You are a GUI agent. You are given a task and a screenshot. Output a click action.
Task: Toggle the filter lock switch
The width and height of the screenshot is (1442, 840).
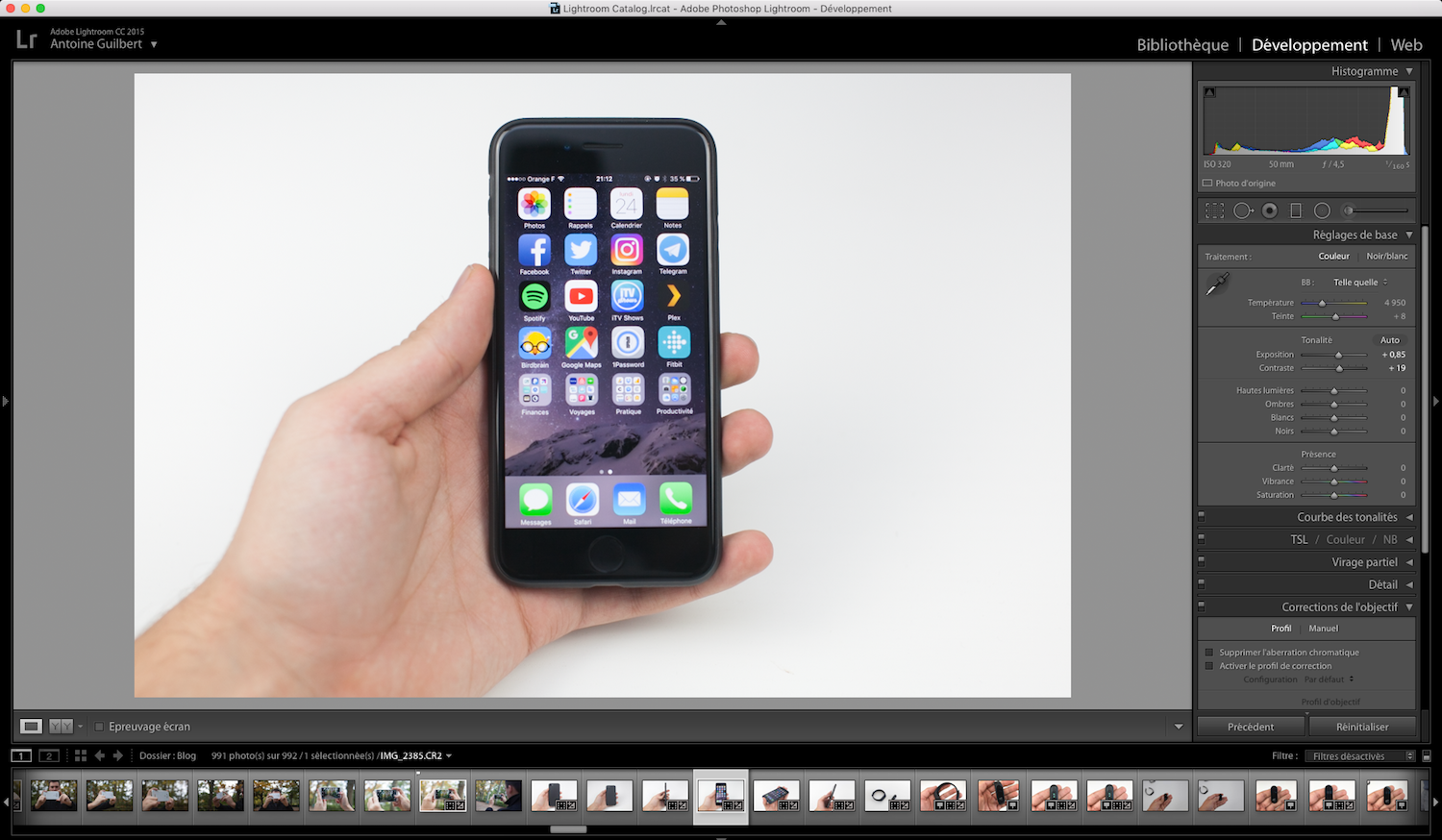click(1427, 756)
